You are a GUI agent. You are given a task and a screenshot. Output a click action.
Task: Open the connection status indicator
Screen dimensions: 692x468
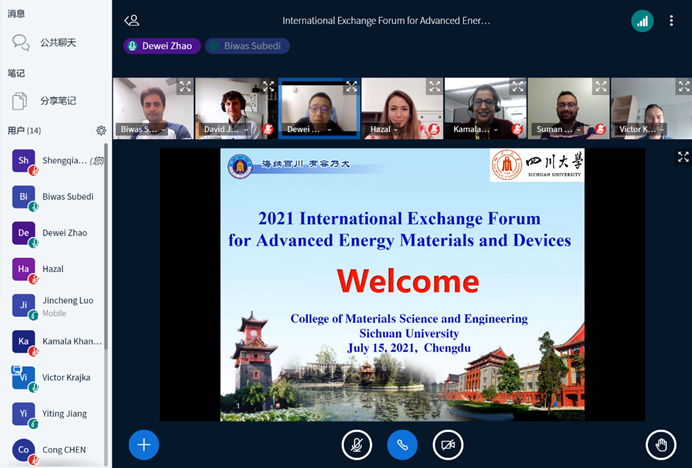coord(642,20)
